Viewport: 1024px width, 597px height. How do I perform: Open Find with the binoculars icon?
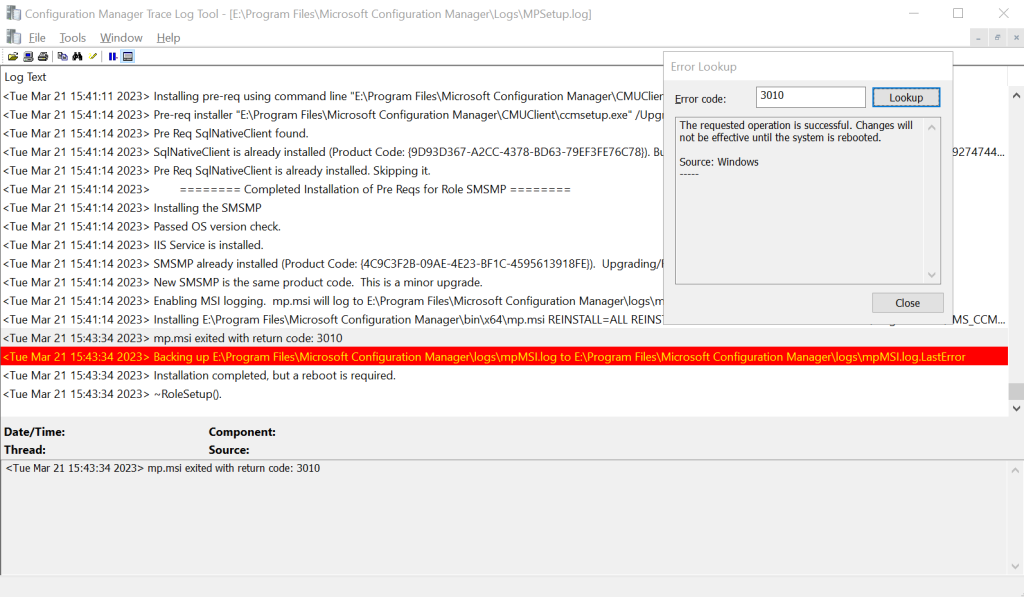coord(78,57)
